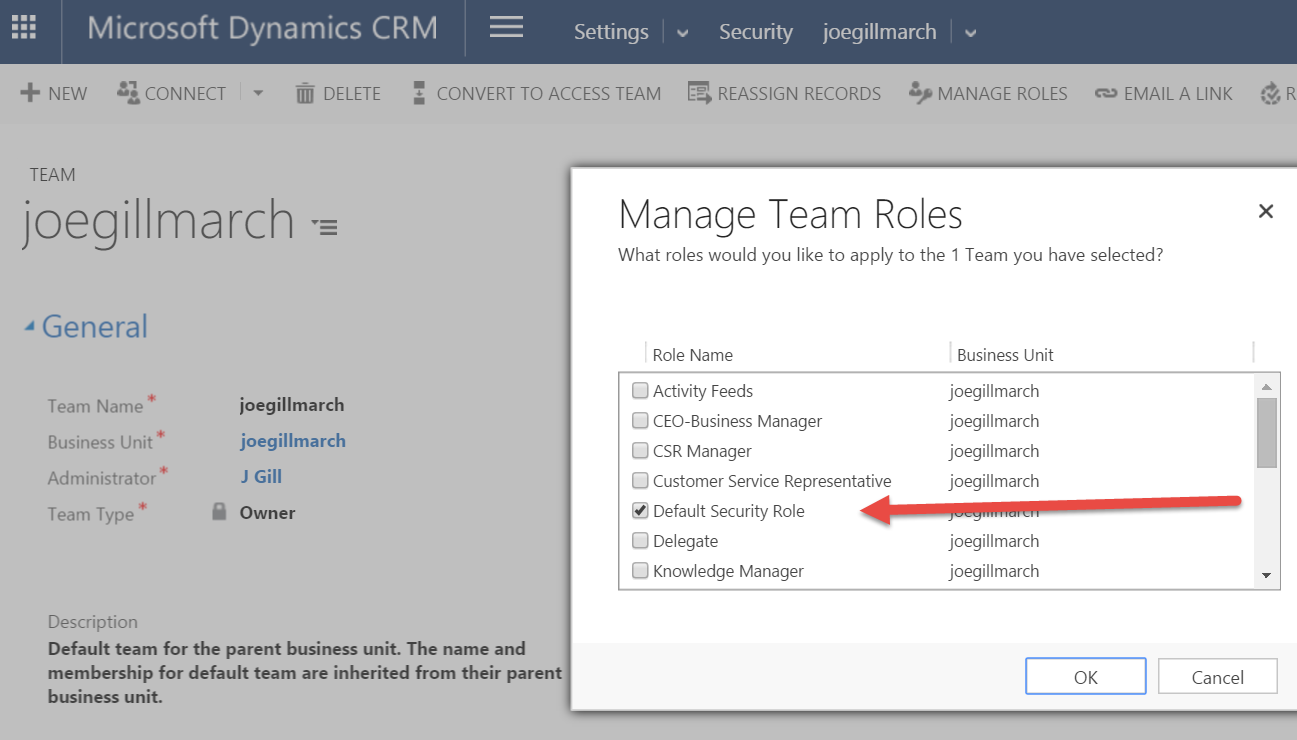The image size is (1297, 740).
Task: Dismiss the dialog with Cancel
Action: click(x=1218, y=677)
